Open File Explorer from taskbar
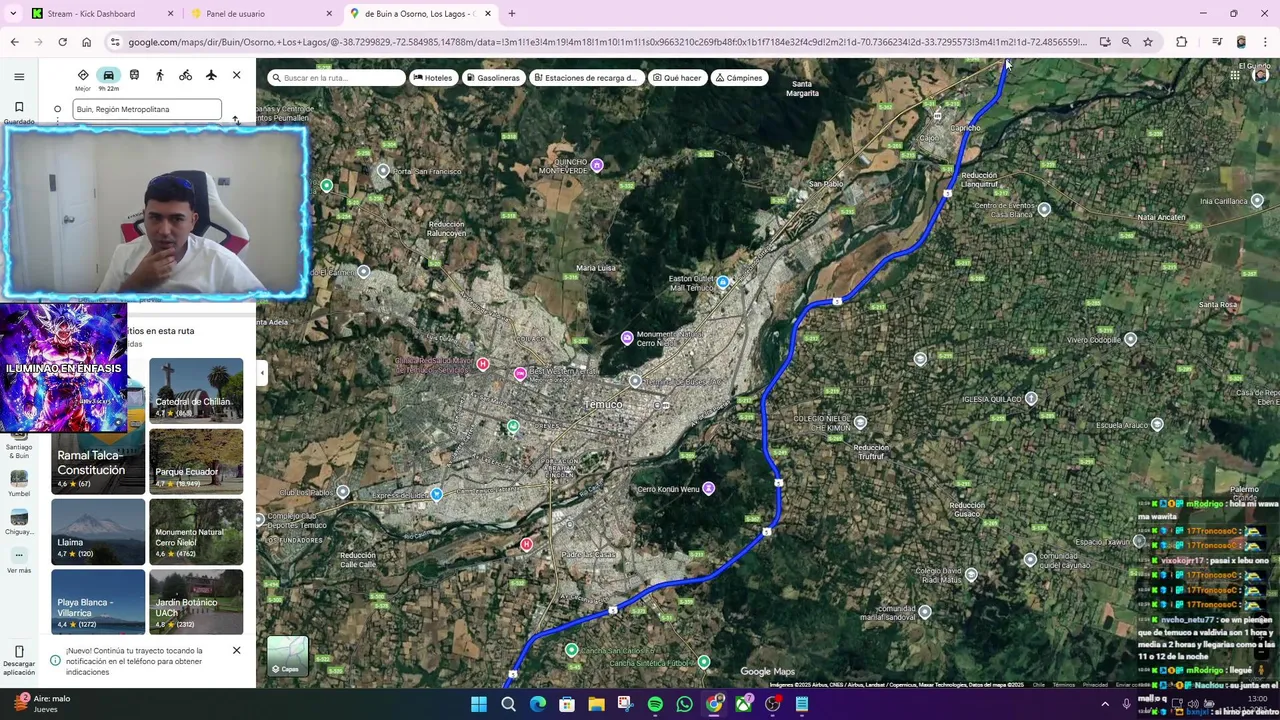 tap(596, 704)
